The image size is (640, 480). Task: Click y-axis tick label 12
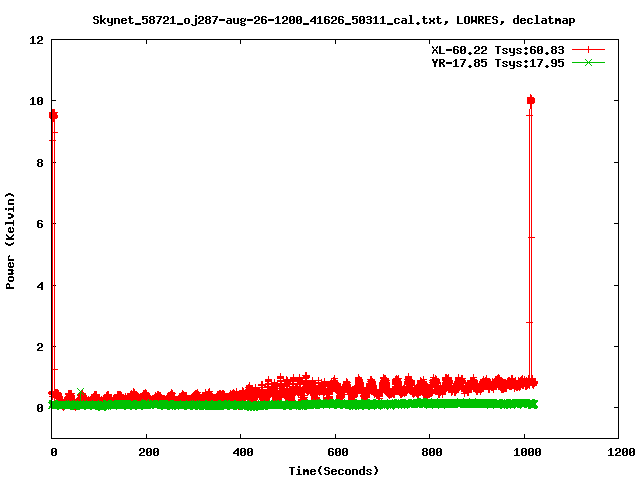point(36,40)
